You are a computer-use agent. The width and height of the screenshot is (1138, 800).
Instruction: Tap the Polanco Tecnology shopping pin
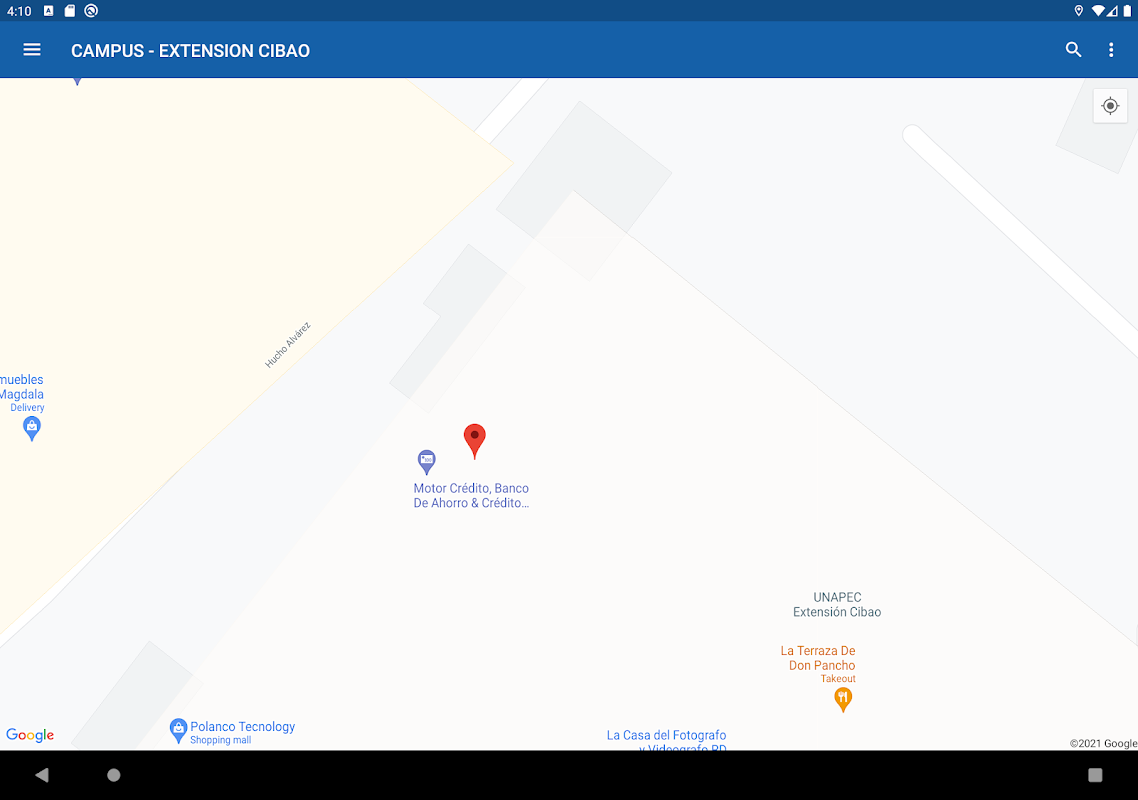179,730
